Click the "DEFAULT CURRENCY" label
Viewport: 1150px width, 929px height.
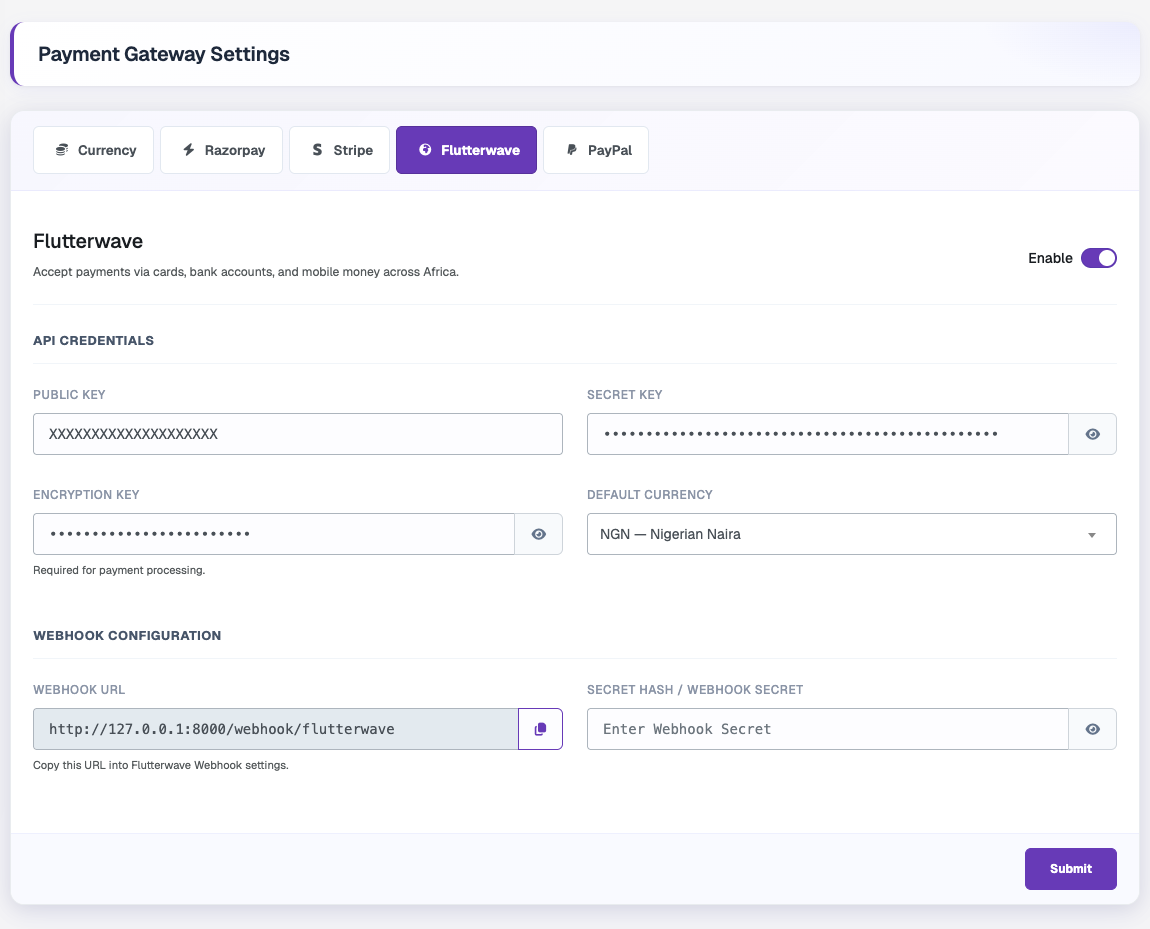(x=649, y=495)
